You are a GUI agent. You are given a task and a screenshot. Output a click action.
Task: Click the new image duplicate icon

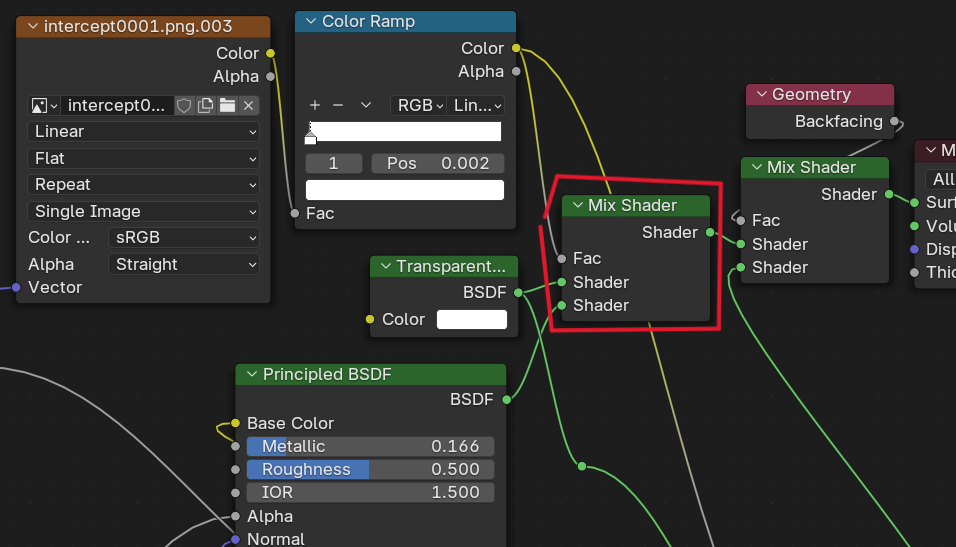(206, 105)
